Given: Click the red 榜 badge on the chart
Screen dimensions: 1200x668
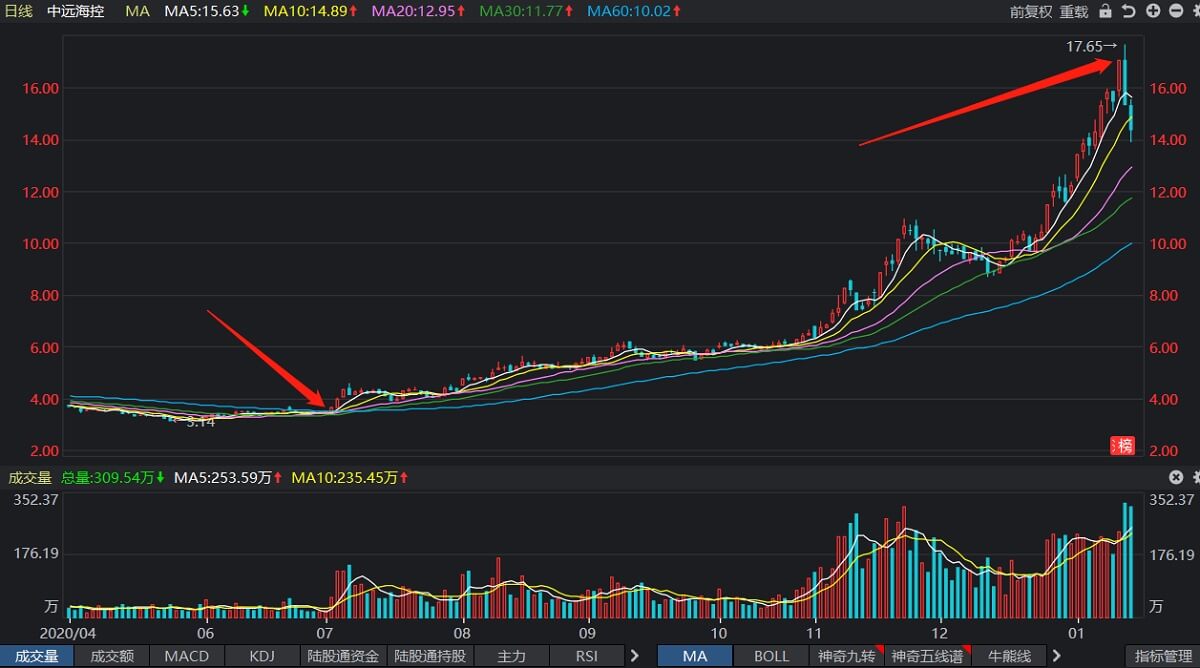Looking at the screenshot, I should pyautogui.click(x=1125, y=446).
